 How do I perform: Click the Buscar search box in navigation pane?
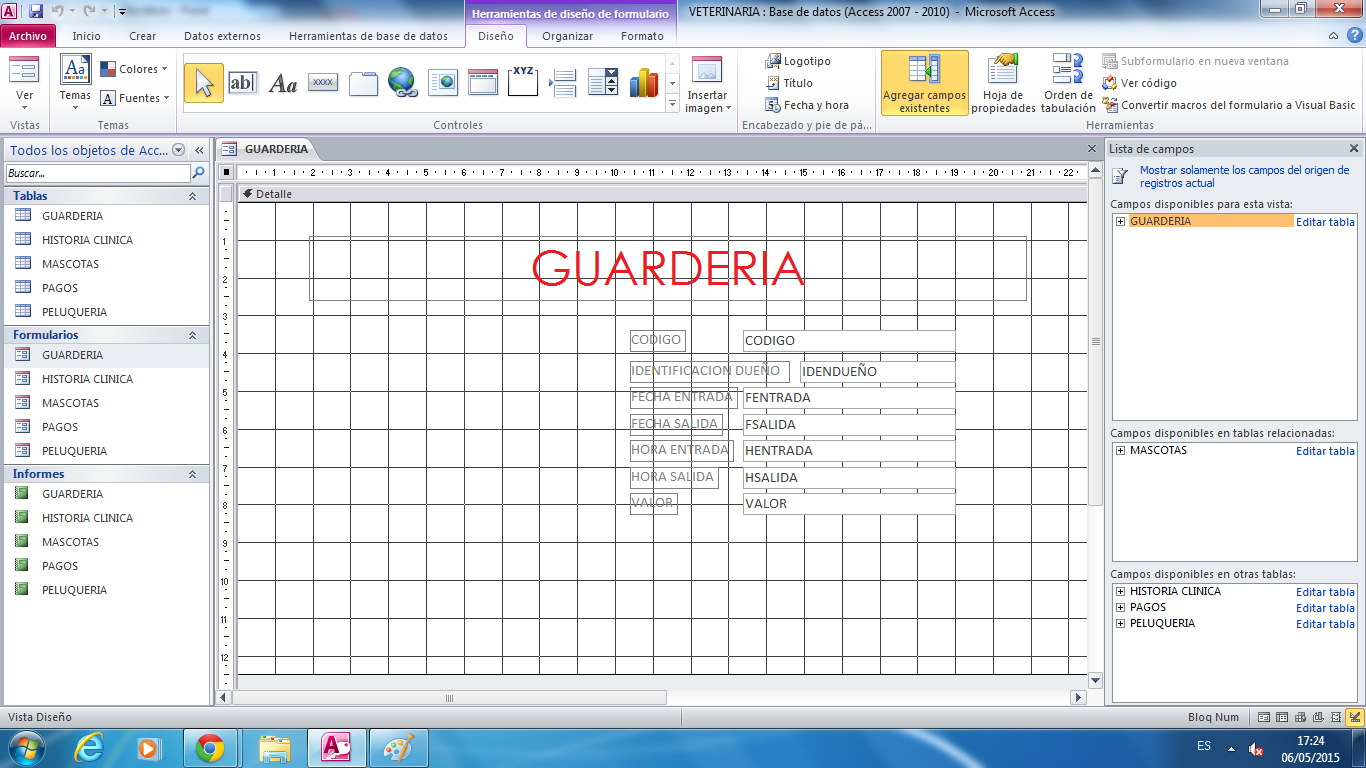[95, 172]
